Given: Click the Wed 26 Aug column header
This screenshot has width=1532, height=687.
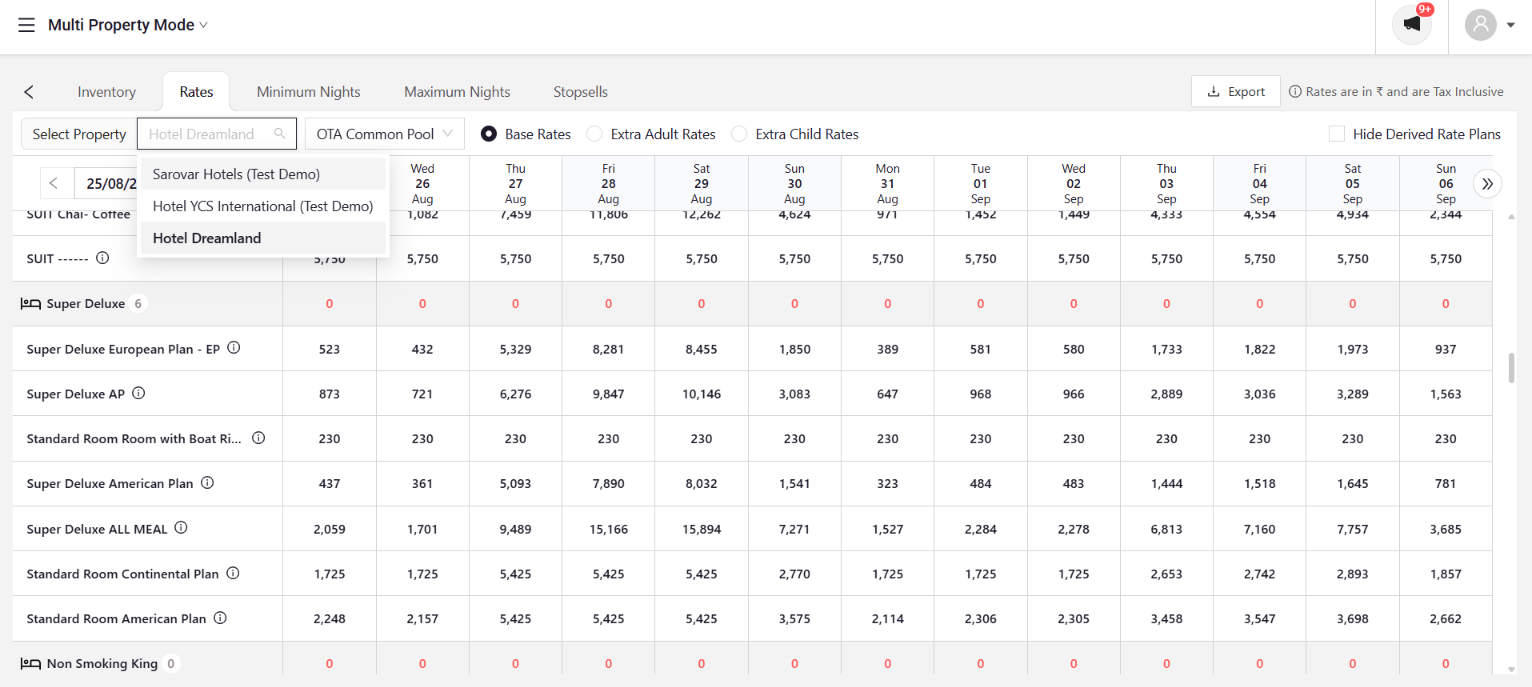Looking at the screenshot, I should point(422,183).
